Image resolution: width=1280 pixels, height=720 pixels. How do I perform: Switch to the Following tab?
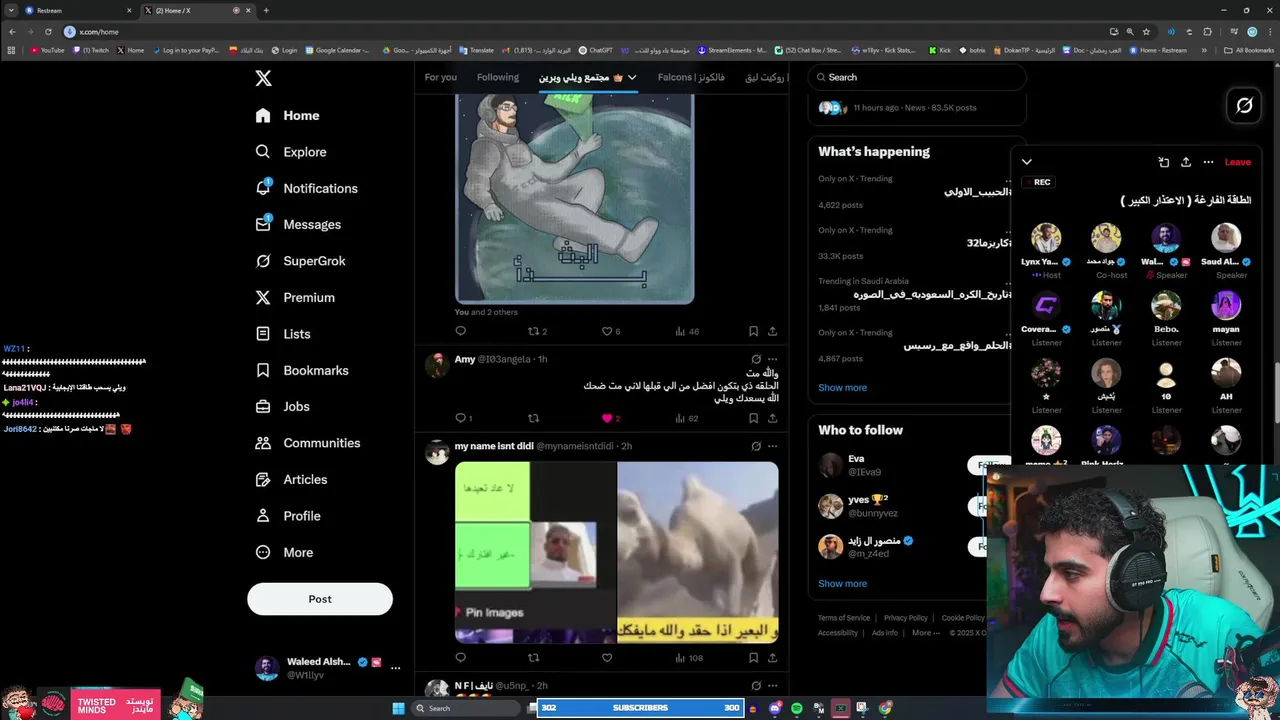[x=498, y=77]
